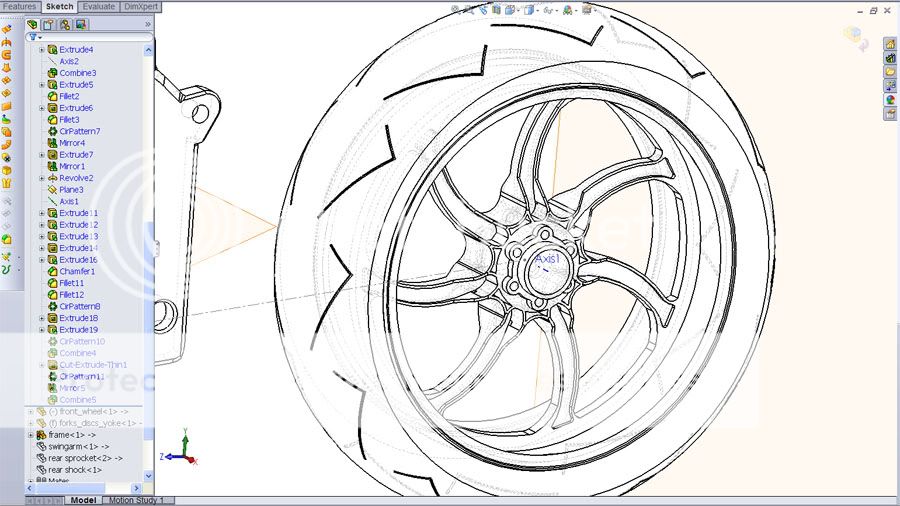The height and width of the screenshot is (506, 900).
Task: Click feature tree scroll down arrow
Action: point(148,476)
